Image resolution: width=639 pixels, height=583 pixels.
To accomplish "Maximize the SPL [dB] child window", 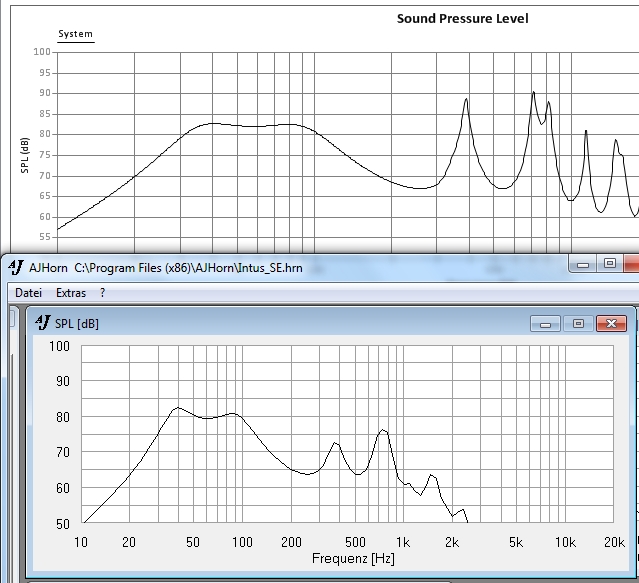I will tap(578, 323).
